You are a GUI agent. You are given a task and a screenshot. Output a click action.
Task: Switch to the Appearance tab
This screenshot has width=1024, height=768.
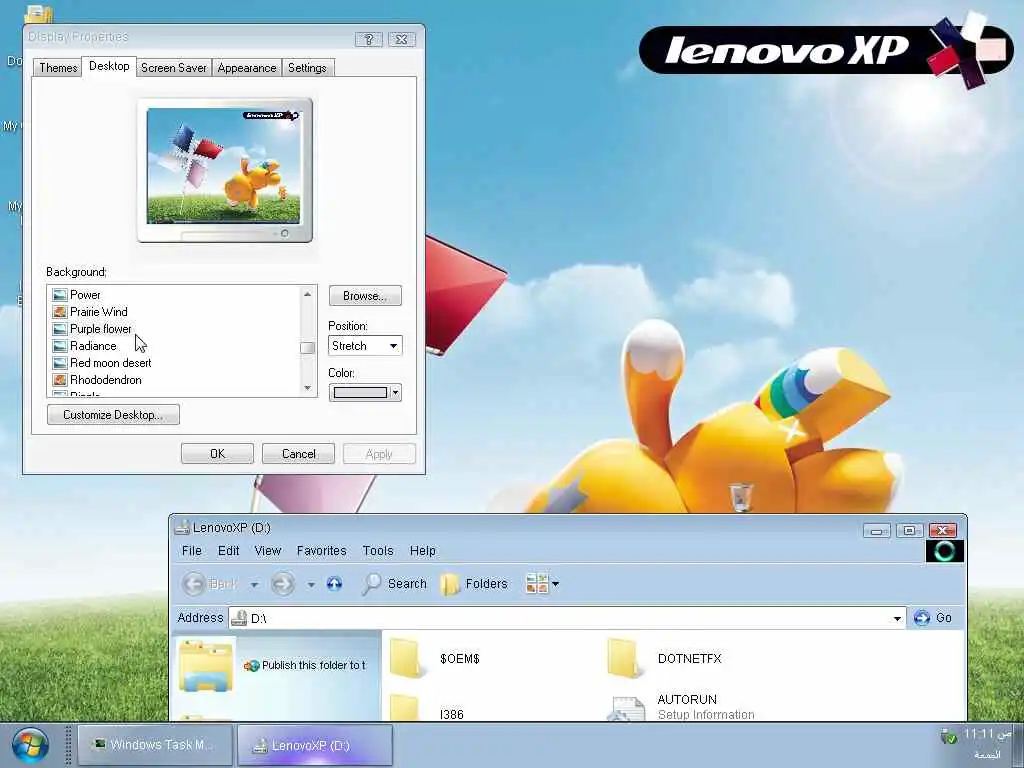pyautogui.click(x=247, y=68)
